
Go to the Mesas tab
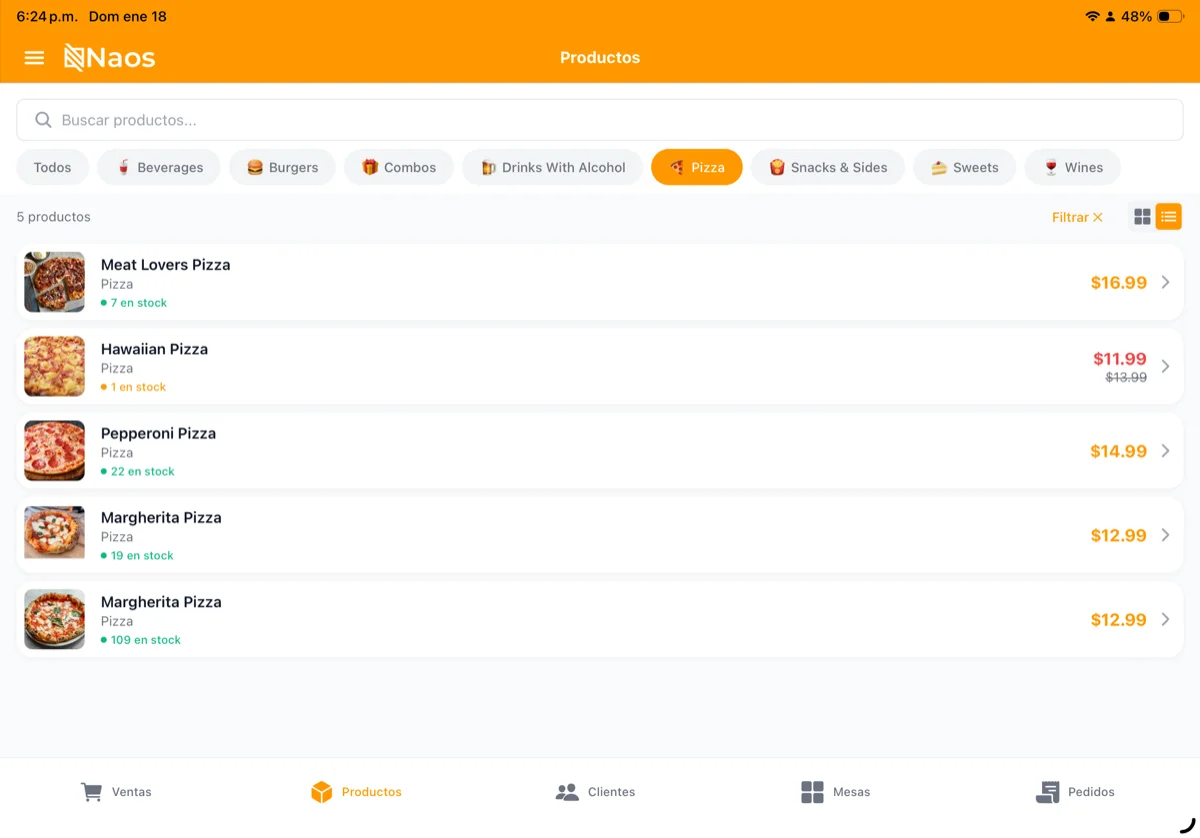[835, 792]
